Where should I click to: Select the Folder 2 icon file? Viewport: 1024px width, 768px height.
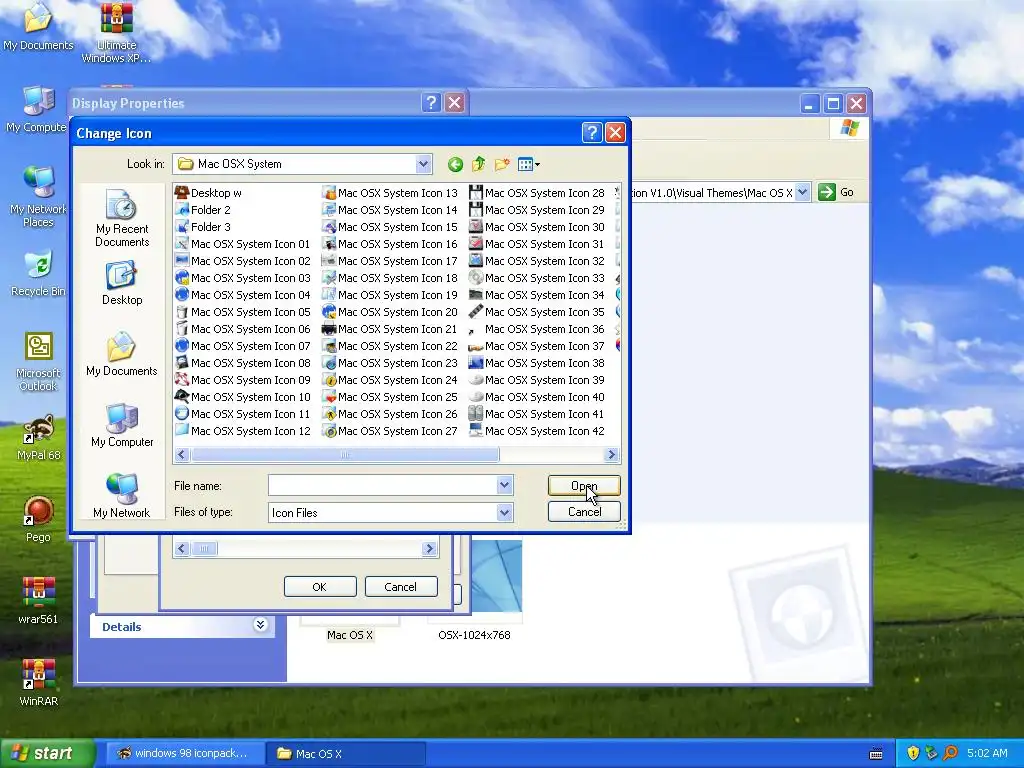pos(203,210)
